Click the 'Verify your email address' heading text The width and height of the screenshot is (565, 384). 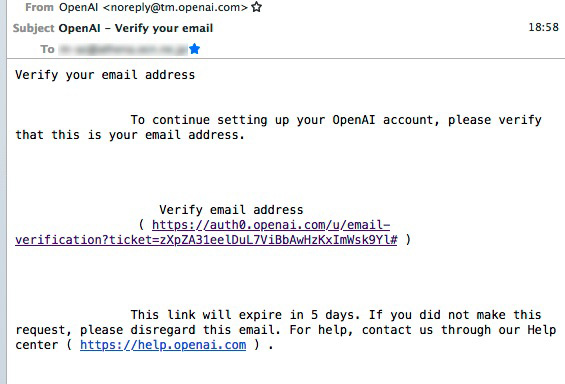tap(105, 75)
